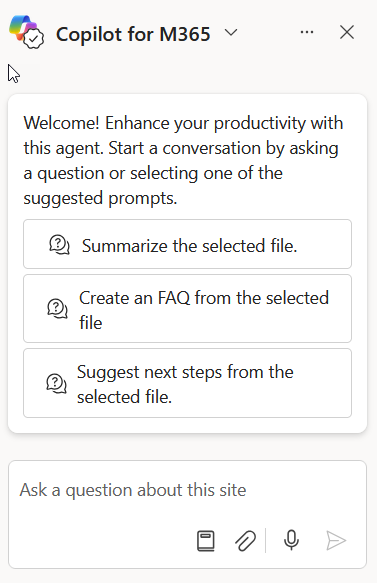Open the more options ellipsis menu
Screen dimensions: 377x583
pos(307,32)
